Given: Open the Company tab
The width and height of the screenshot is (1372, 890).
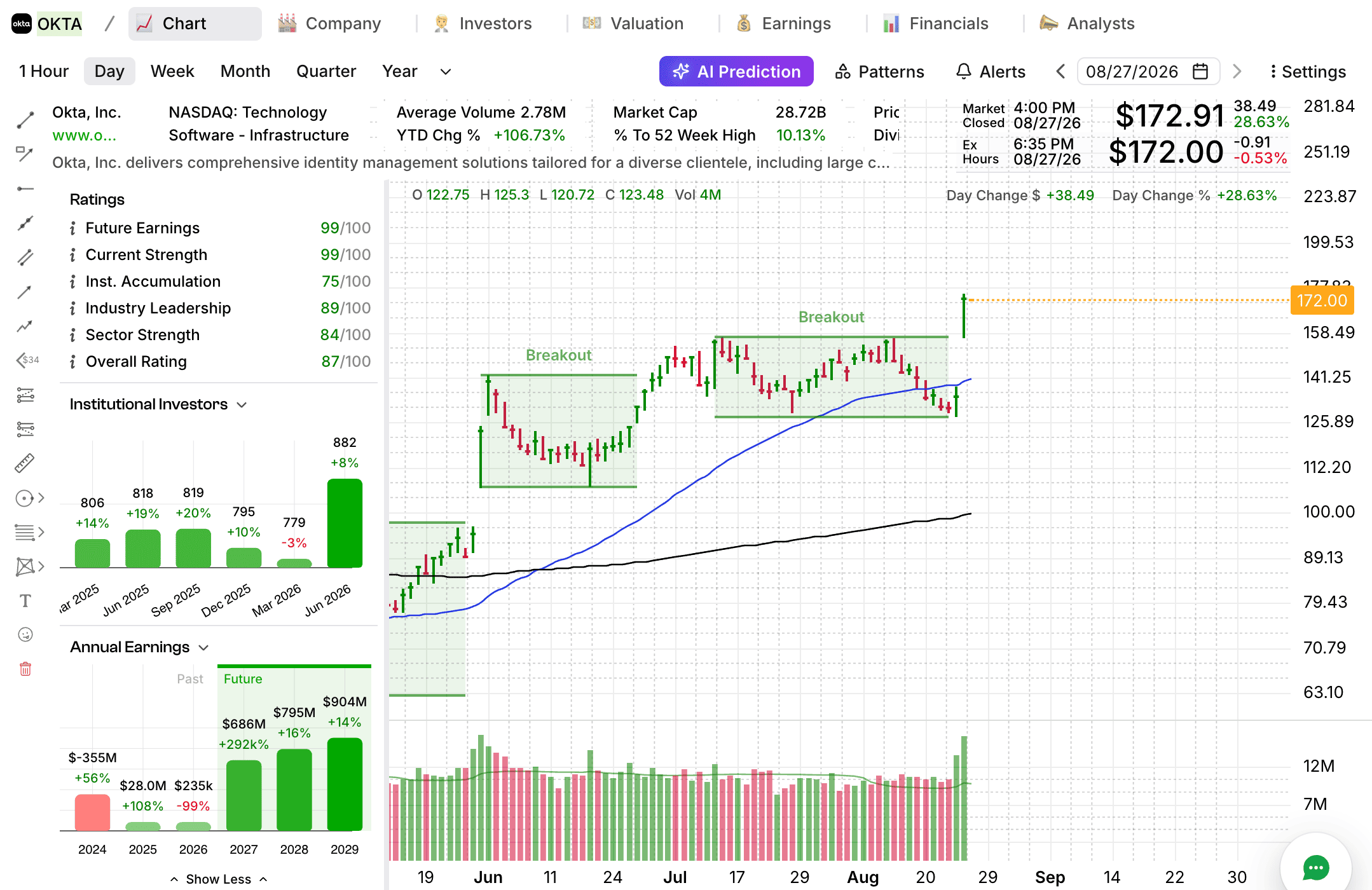Looking at the screenshot, I should [329, 24].
